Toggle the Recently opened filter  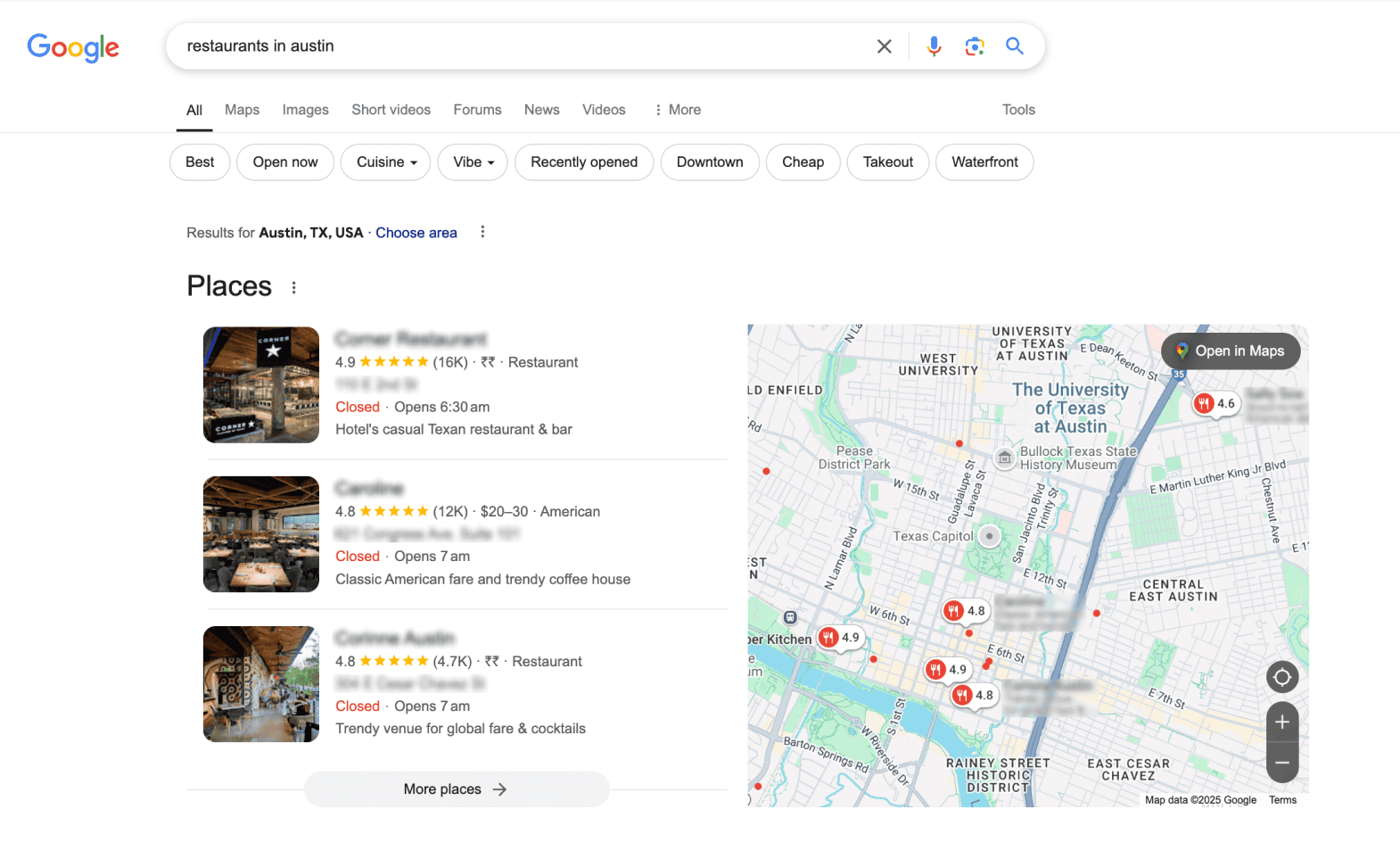point(584,162)
